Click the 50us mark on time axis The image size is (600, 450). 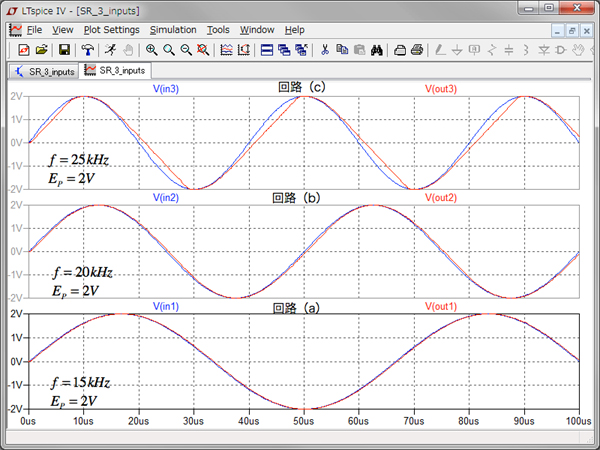305,421
